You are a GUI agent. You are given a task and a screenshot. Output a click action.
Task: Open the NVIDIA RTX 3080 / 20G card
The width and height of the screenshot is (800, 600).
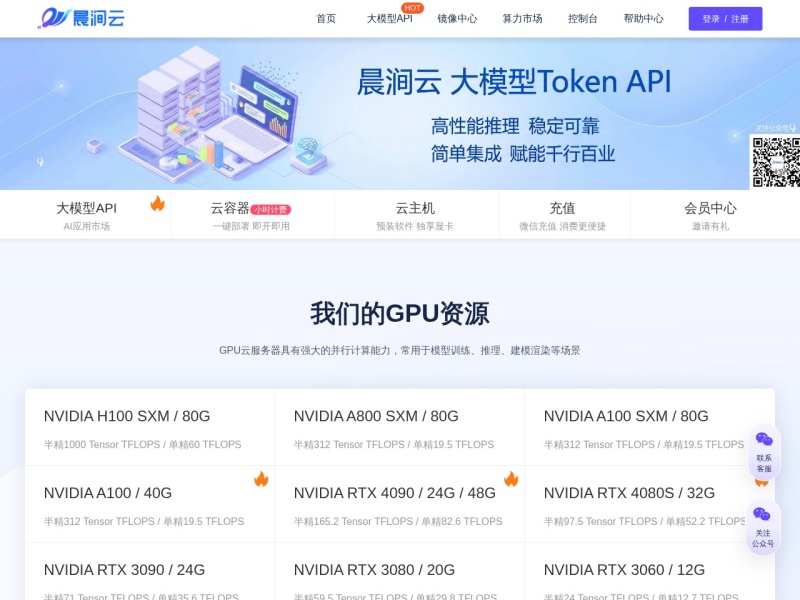(399, 571)
